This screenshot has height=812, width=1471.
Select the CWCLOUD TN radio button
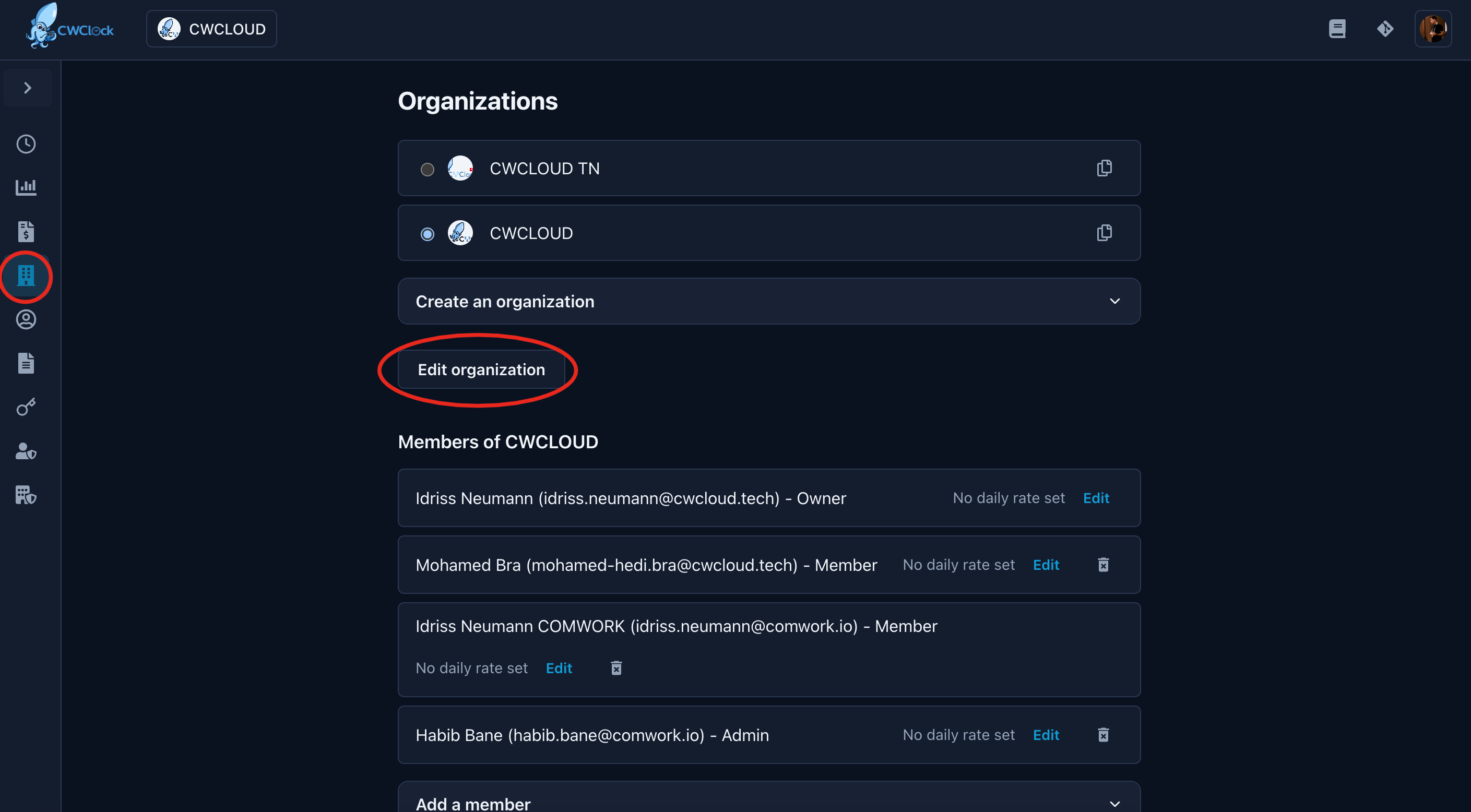[427, 169]
